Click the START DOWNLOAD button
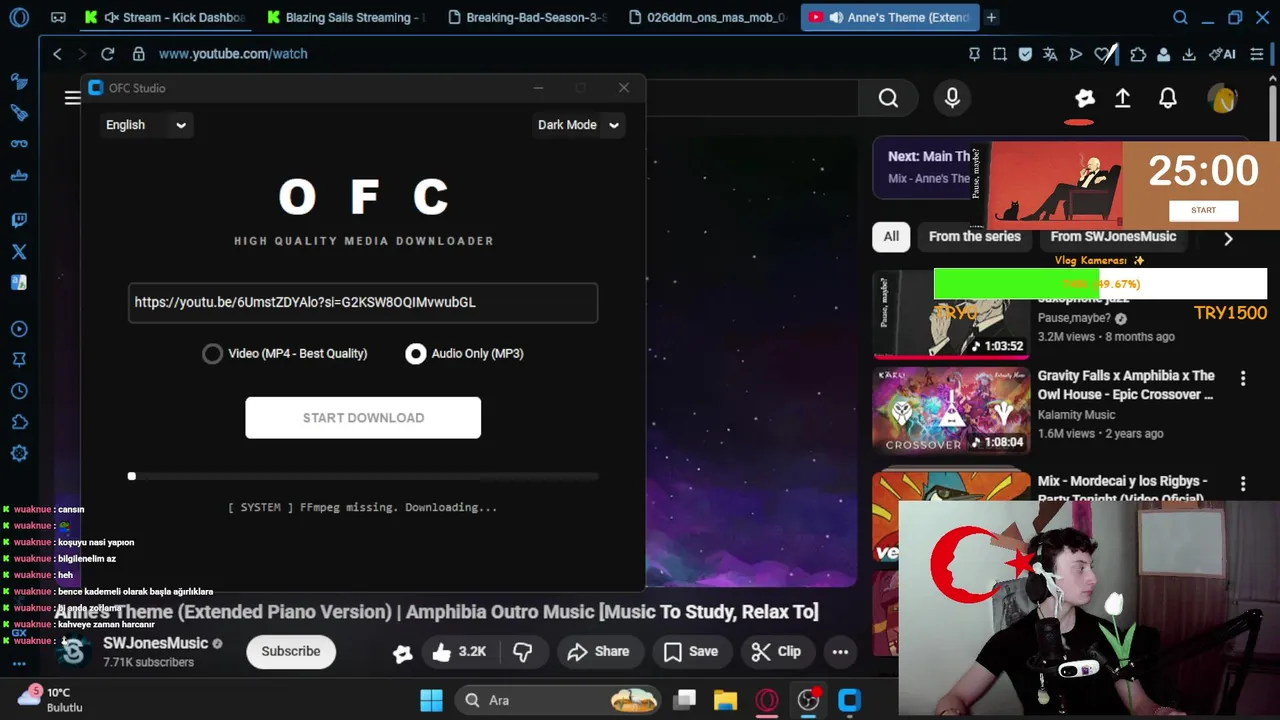Image resolution: width=1280 pixels, height=720 pixels. click(363, 418)
